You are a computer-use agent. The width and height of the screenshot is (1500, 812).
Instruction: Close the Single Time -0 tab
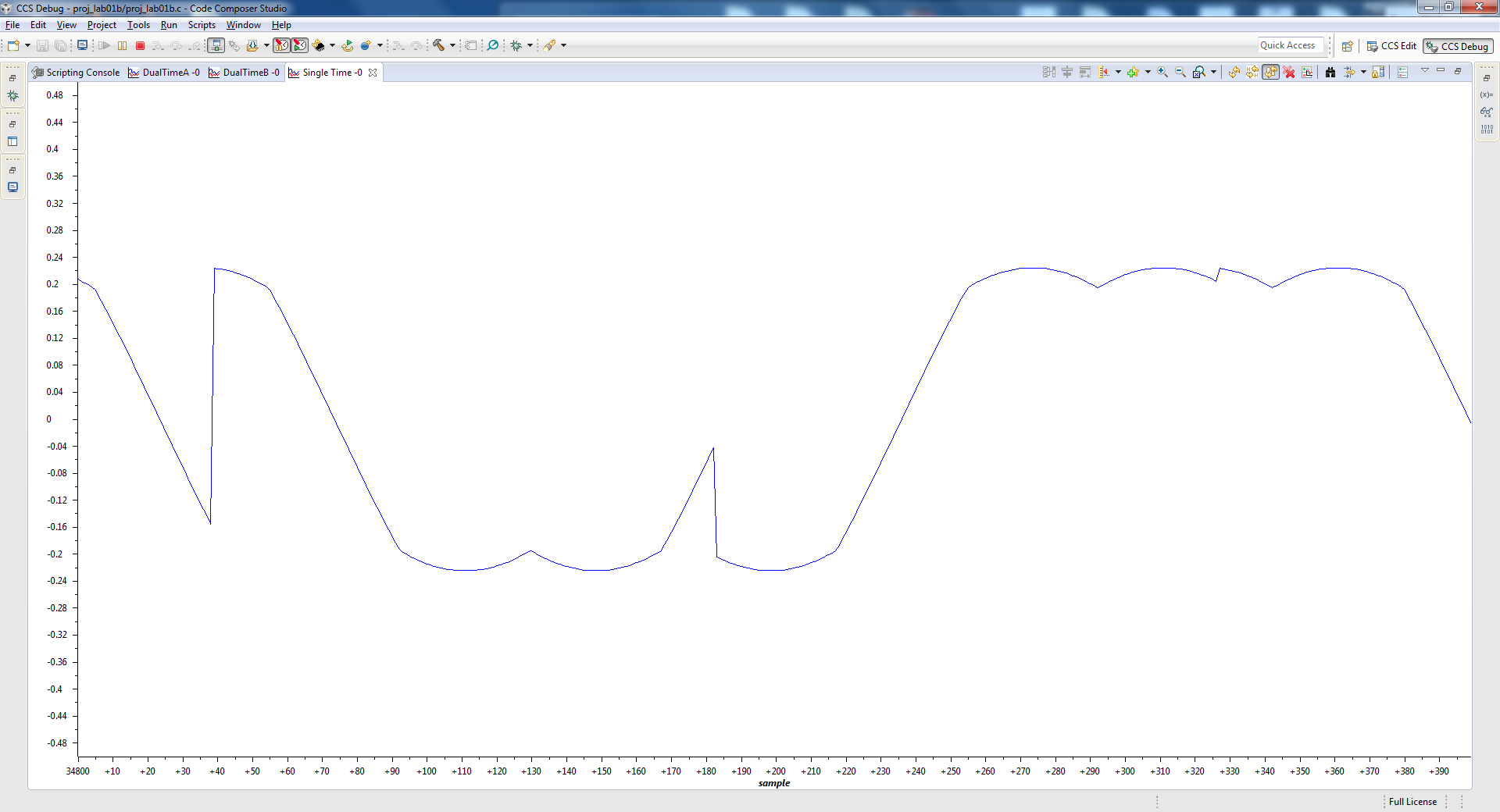373,73
